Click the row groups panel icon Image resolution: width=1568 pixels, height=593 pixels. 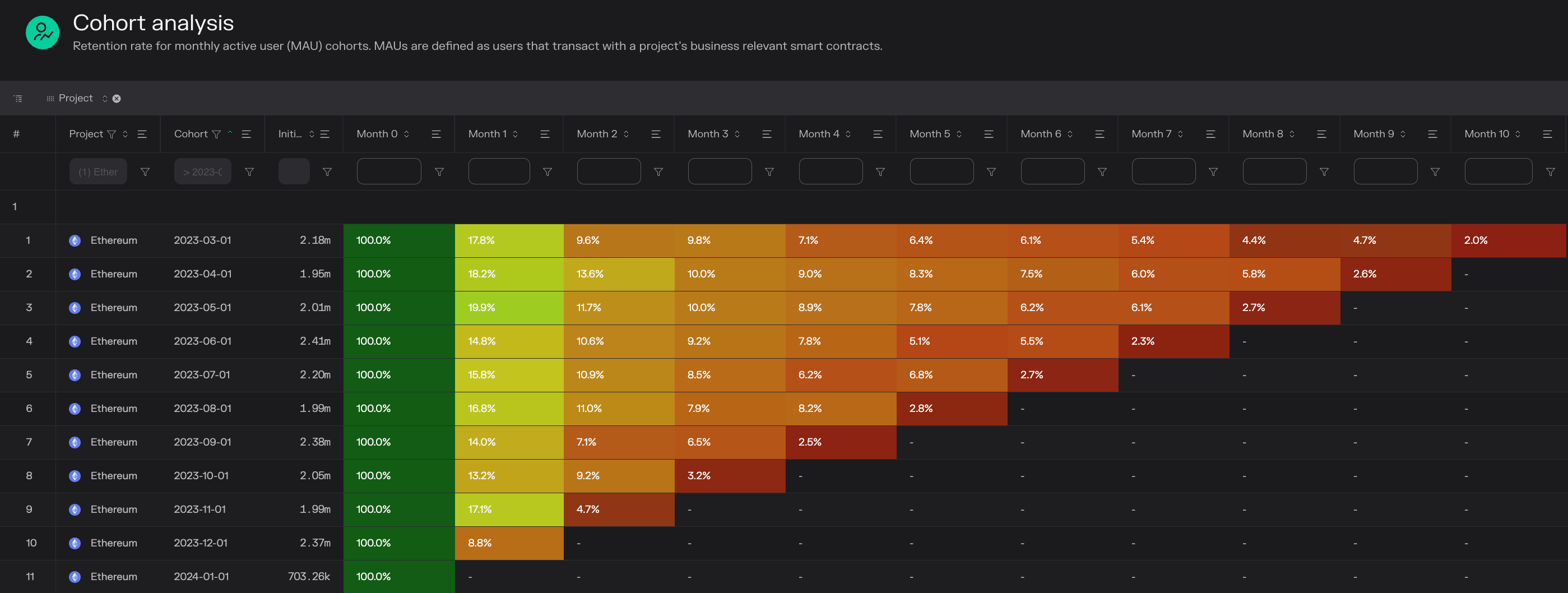coord(18,99)
